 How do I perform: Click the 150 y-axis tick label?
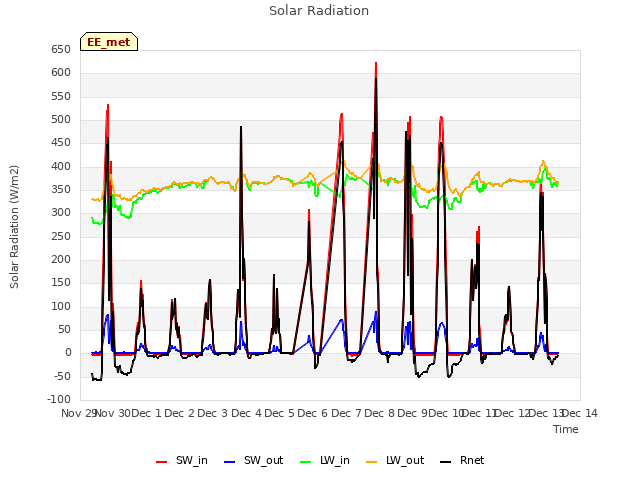tap(61, 283)
